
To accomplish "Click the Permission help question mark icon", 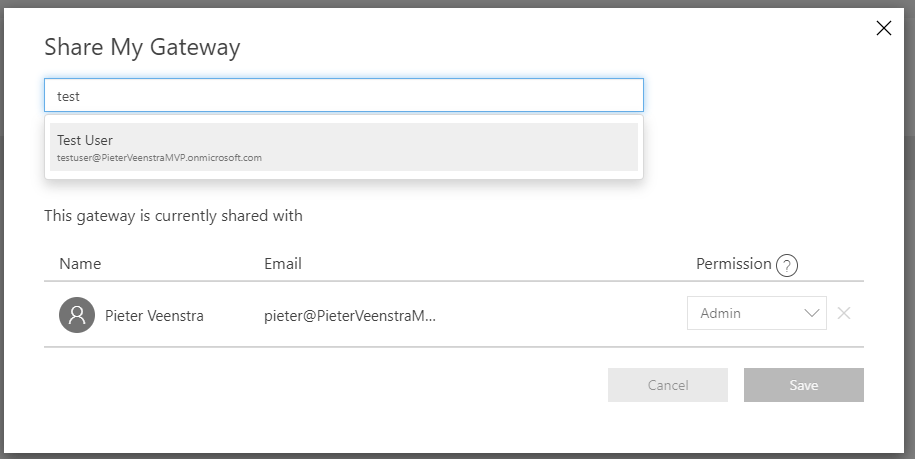I will [787, 265].
